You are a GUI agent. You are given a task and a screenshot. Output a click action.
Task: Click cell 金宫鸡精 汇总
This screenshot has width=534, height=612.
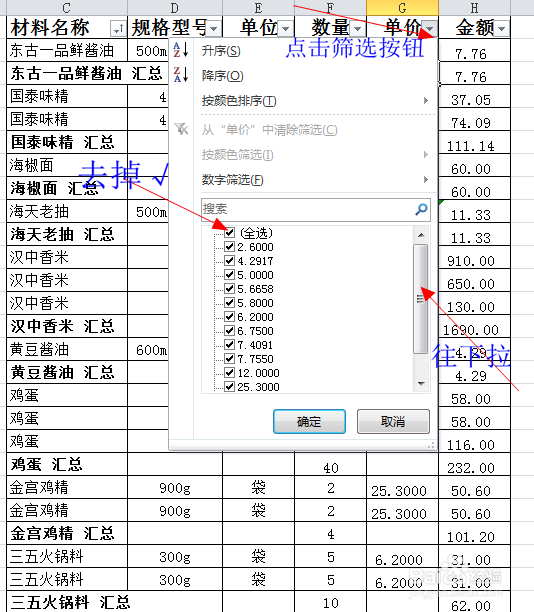[67, 533]
